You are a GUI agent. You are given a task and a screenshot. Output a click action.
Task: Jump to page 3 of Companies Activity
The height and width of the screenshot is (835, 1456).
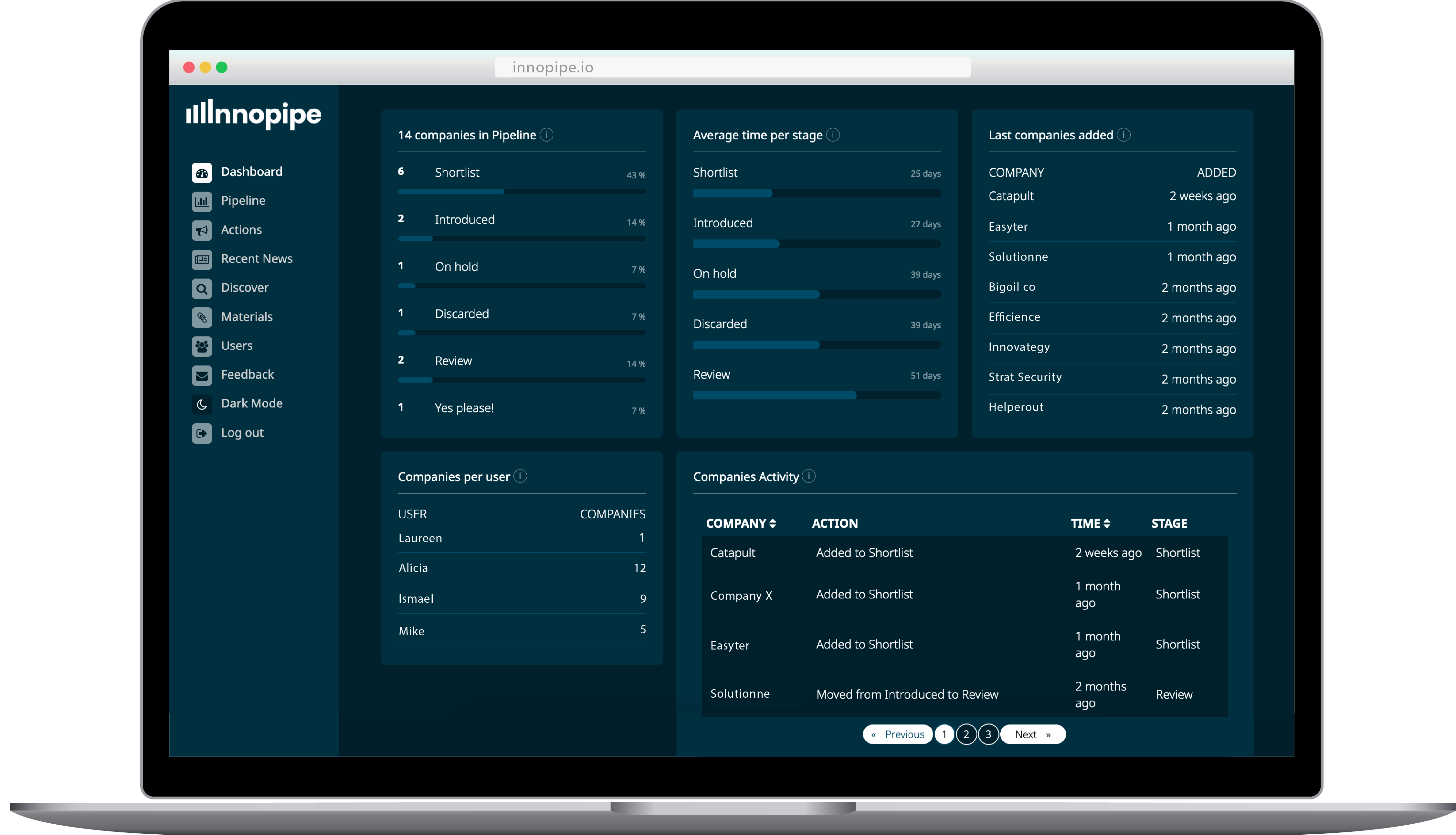(x=988, y=734)
